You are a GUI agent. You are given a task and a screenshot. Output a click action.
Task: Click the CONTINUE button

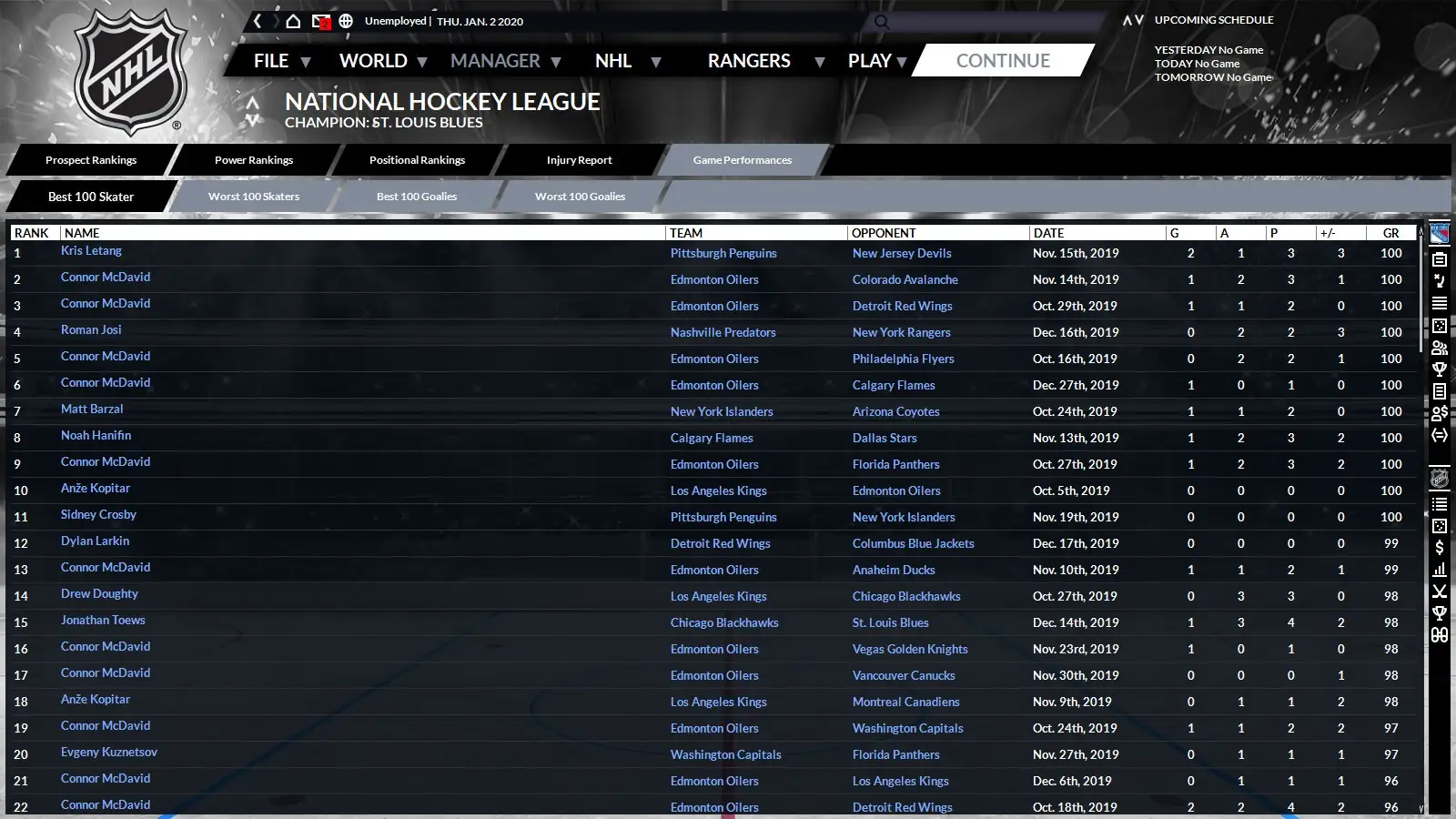tap(1003, 61)
